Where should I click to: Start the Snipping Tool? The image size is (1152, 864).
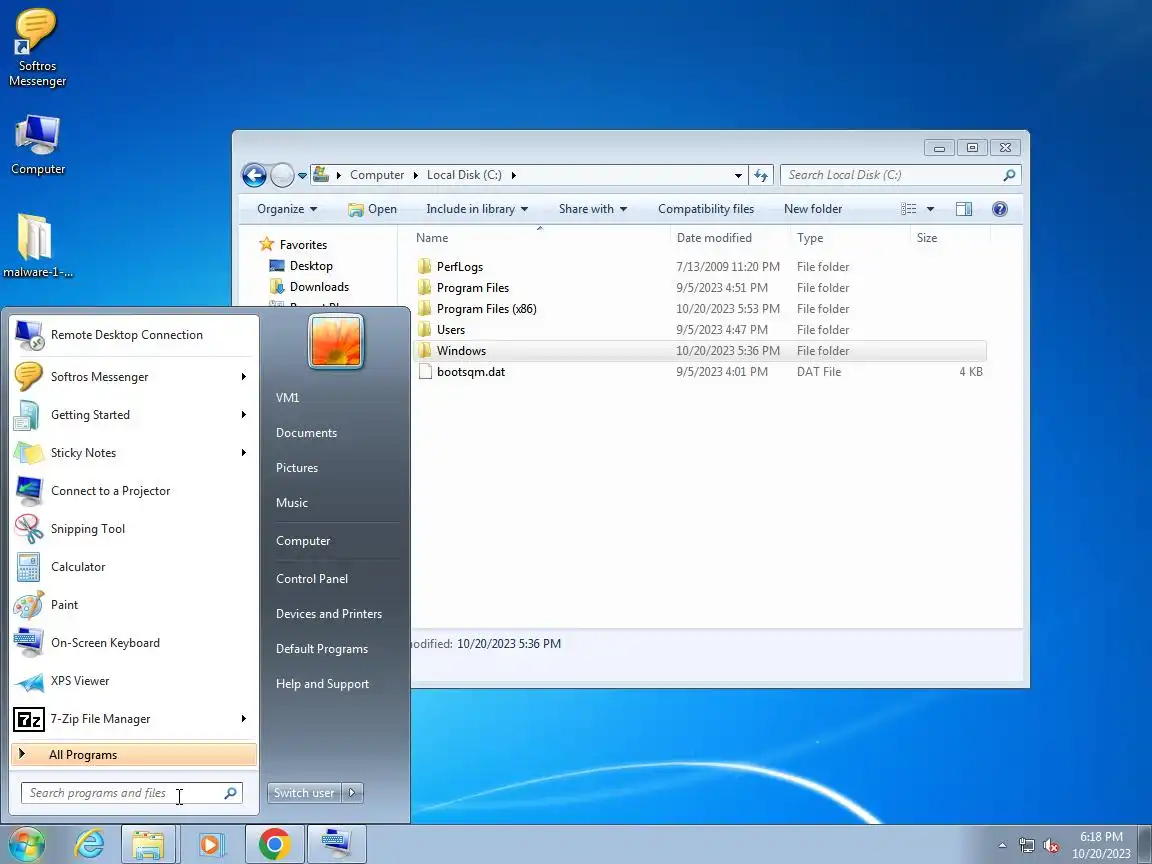134,529
